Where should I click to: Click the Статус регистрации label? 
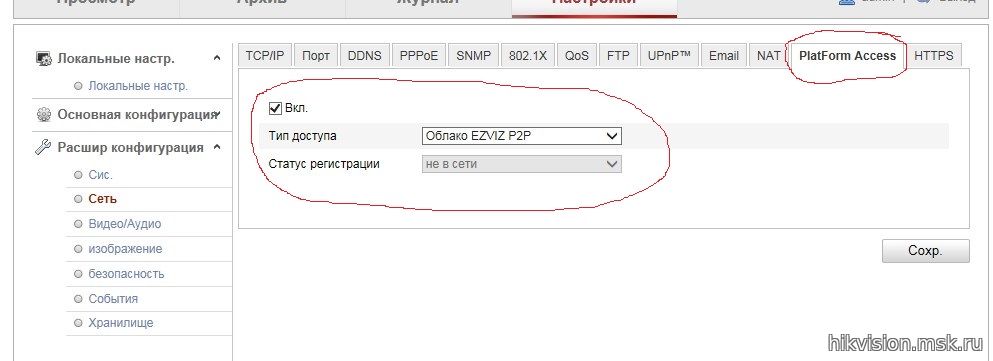[x=324, y=164]
